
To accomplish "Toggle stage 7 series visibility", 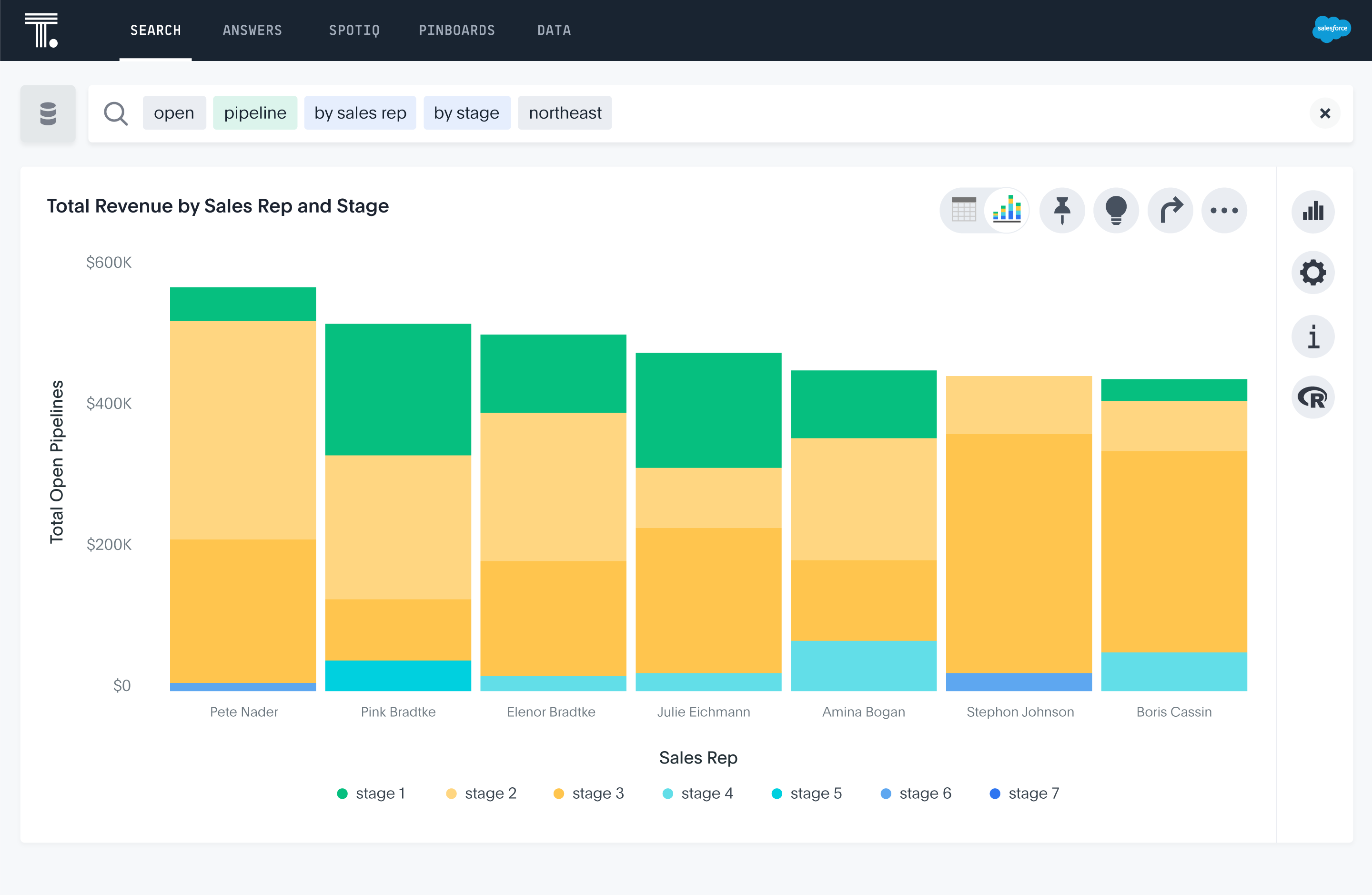I will point(1024,793).
